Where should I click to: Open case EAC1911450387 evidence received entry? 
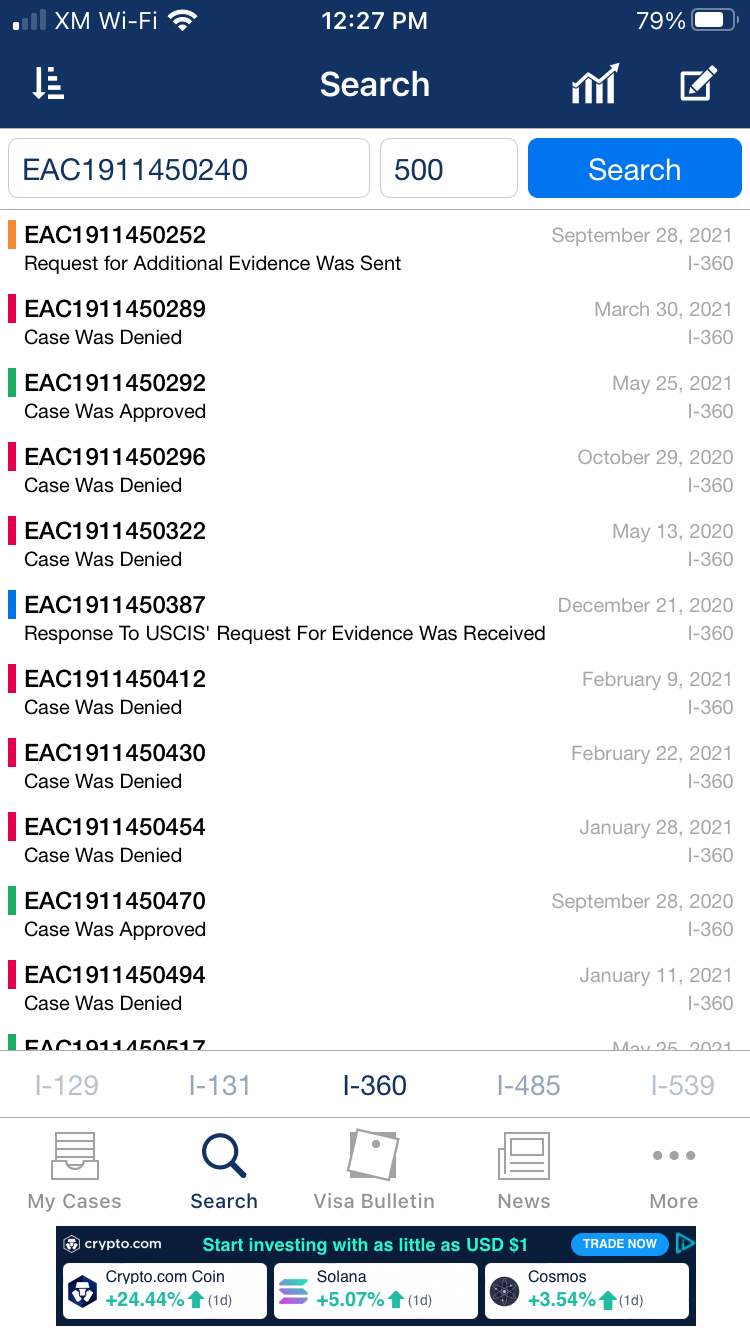(375, 619)
